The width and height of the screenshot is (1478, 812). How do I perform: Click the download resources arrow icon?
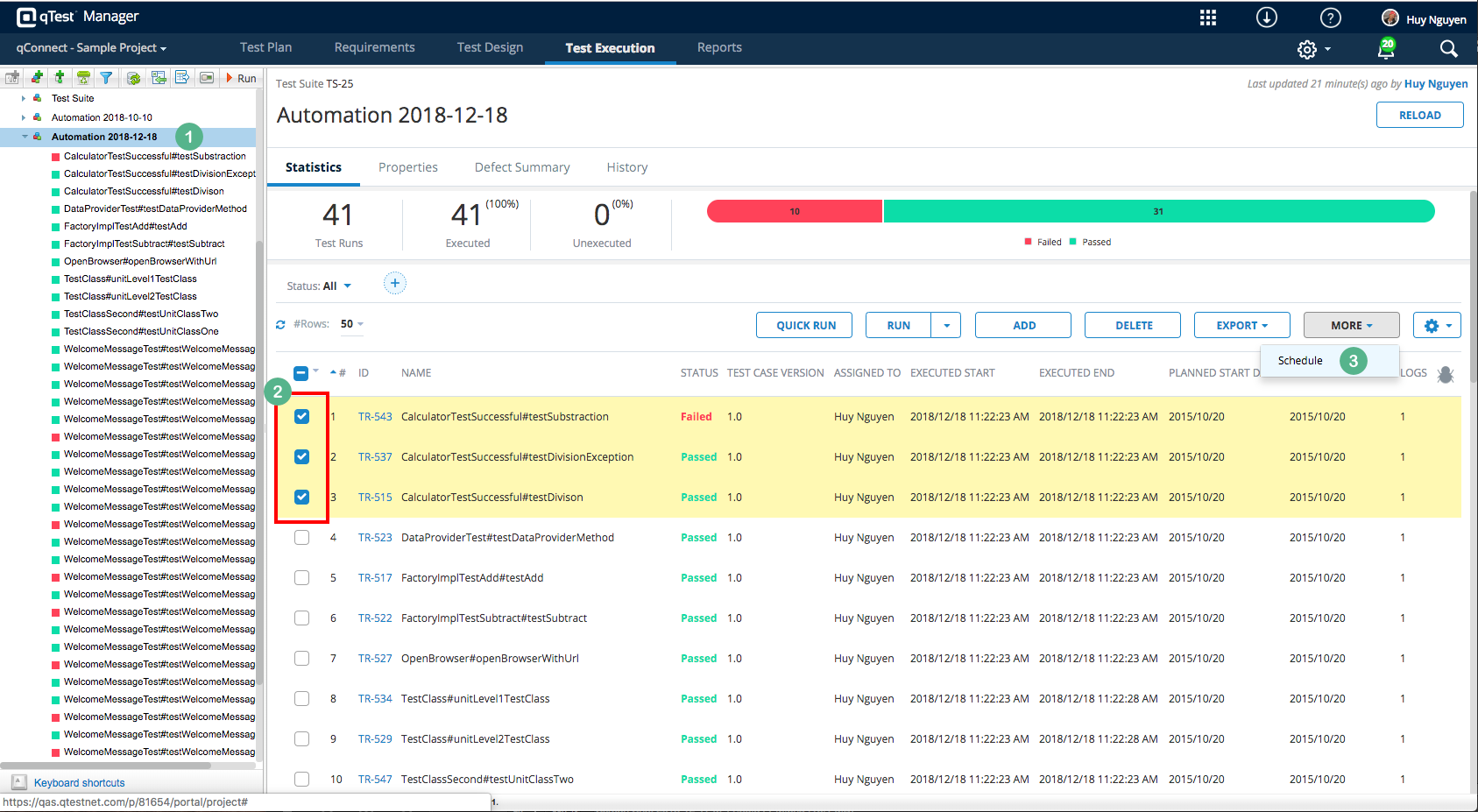pyautogui.click(x=1267, y=18)
